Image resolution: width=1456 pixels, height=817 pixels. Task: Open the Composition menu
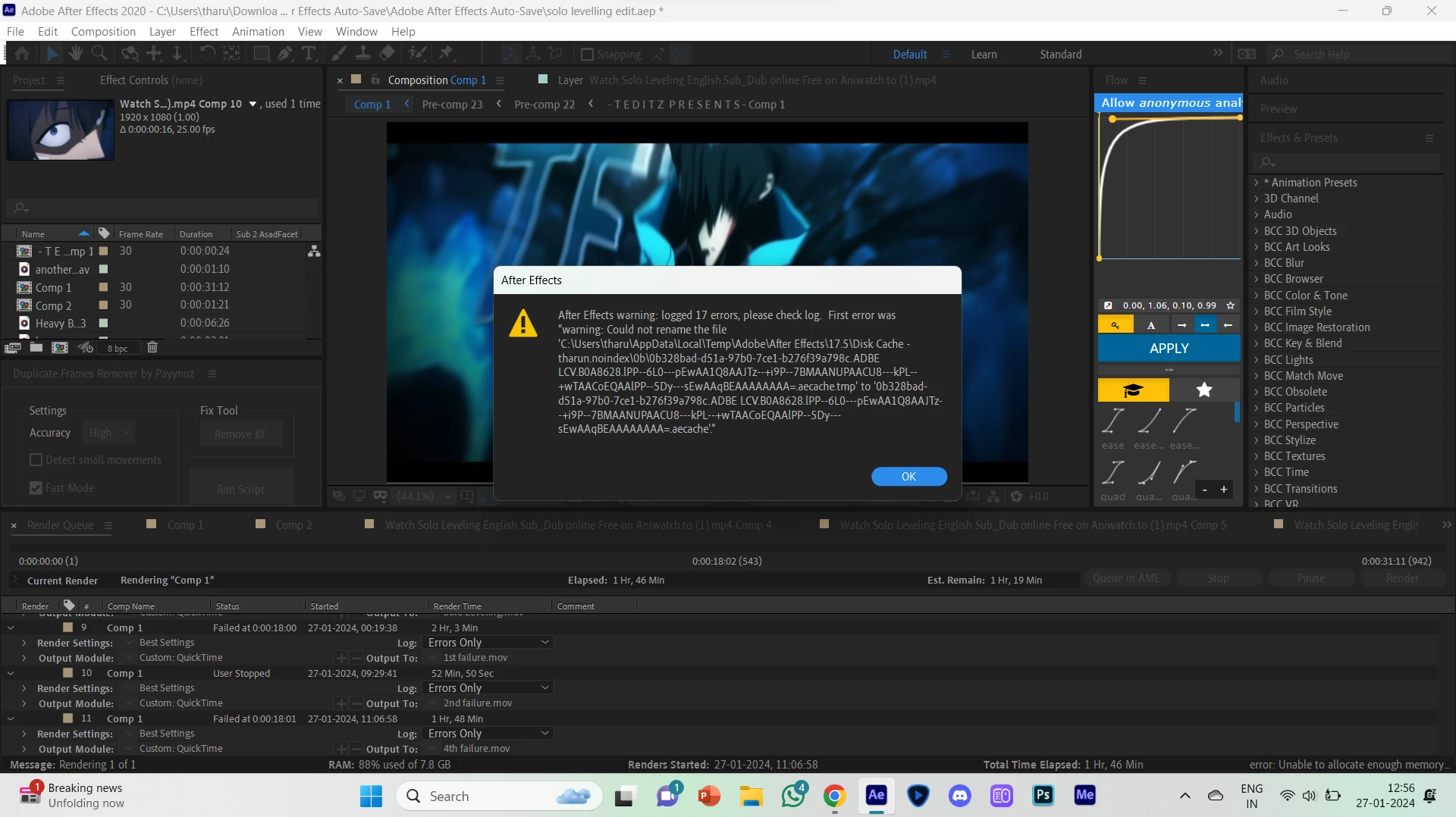coord(103,32)
